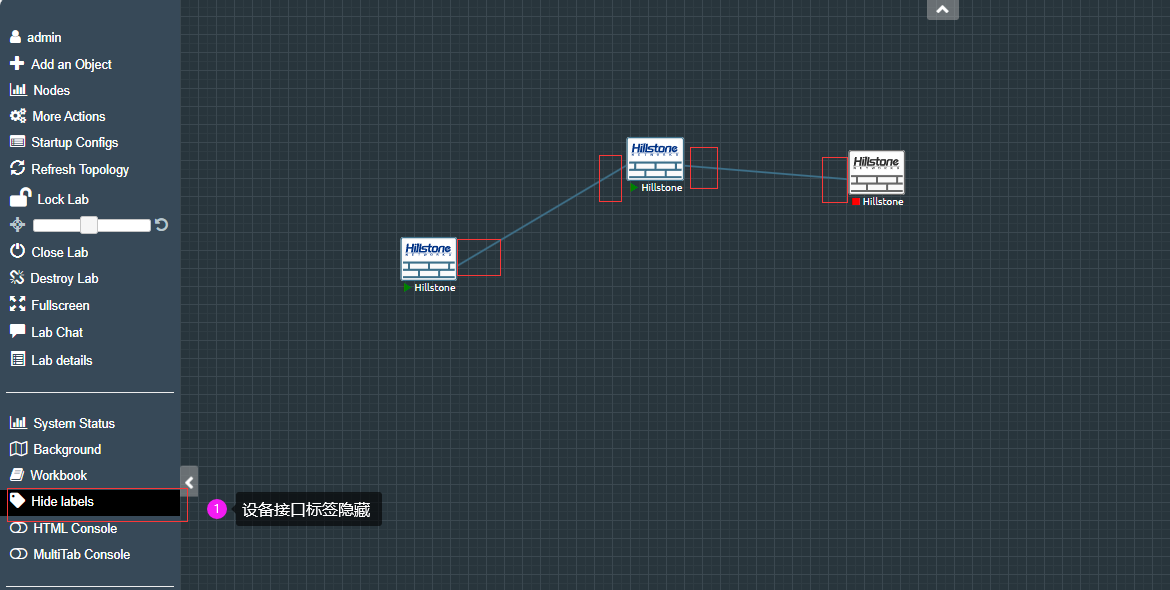The height and width of the screenshot is (590, 1170).
Task: Click the More Actions gears icon
Action: coord(18,116)
